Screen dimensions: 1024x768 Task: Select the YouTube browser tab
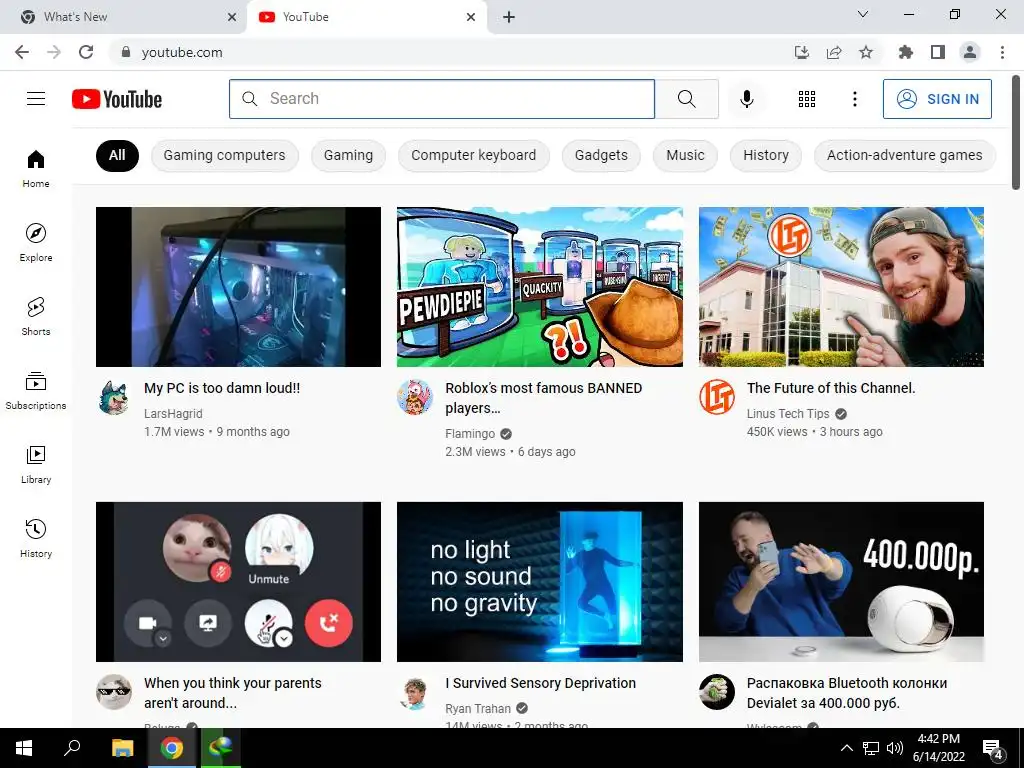point(366,17)
